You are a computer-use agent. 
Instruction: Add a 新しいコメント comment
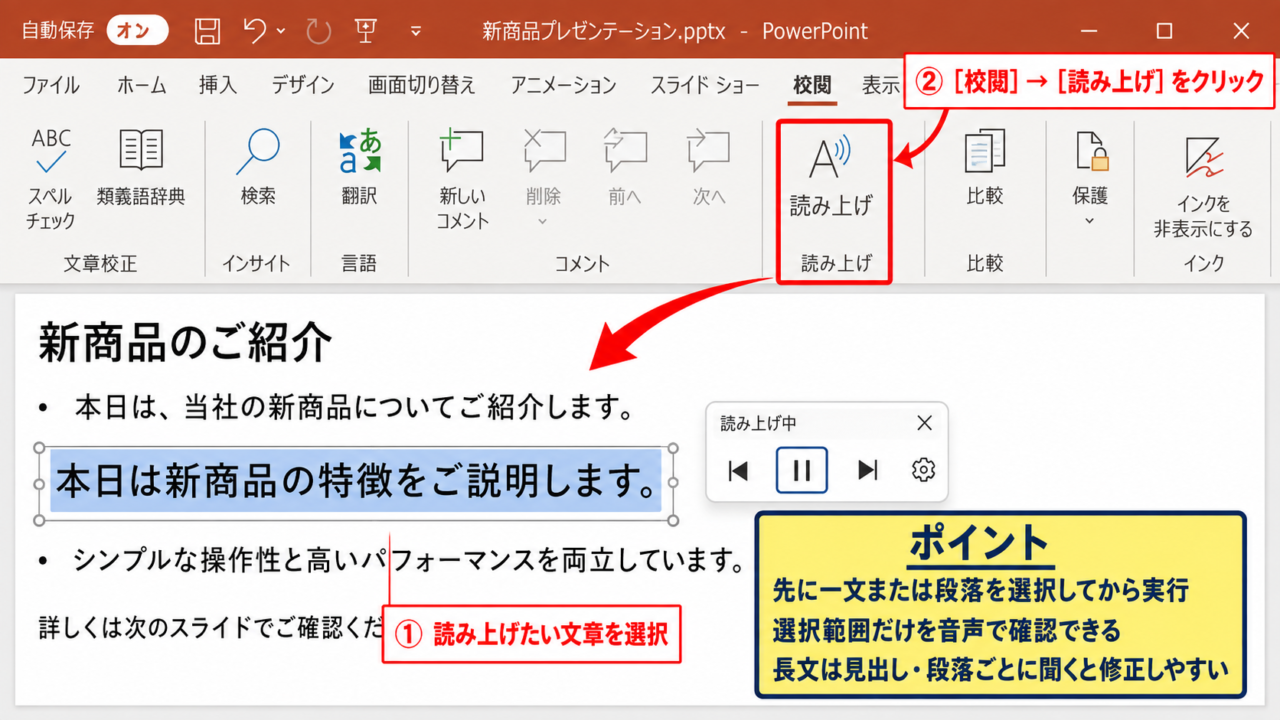point(462,178)
